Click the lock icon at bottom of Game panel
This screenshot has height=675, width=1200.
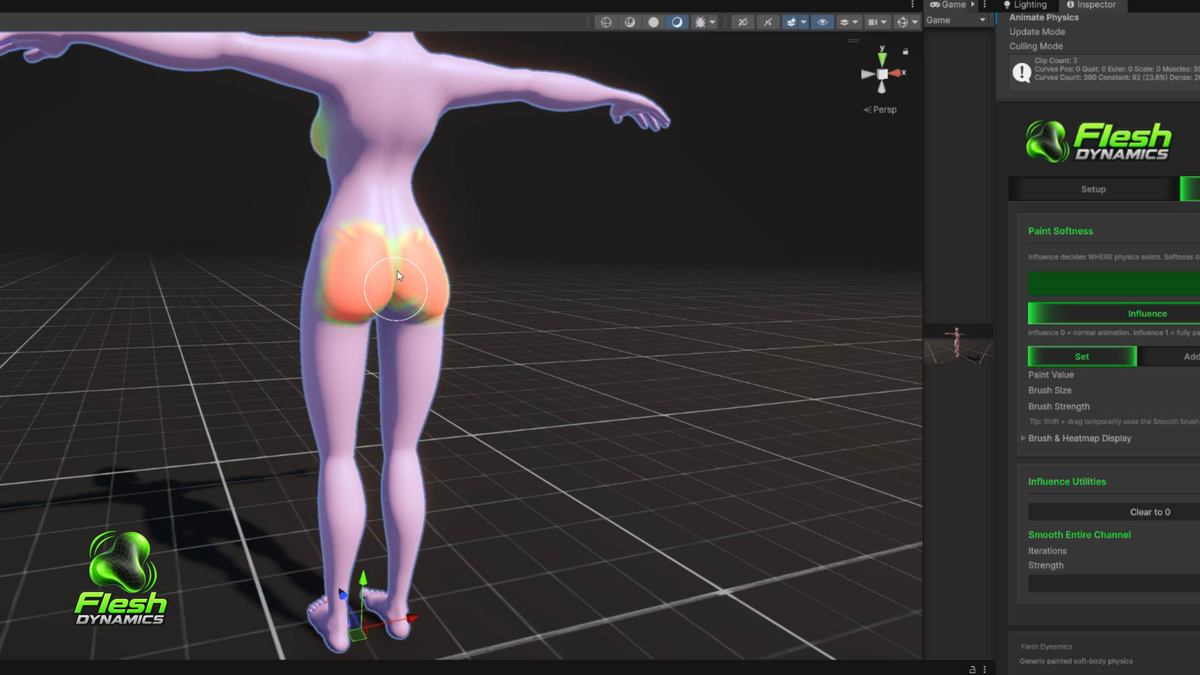(x=972, y=669)
